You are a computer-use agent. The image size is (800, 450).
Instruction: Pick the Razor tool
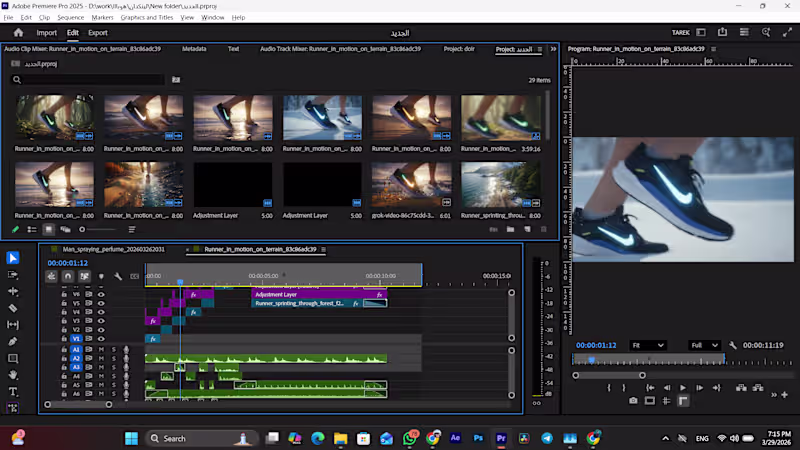tap(13, 308)
